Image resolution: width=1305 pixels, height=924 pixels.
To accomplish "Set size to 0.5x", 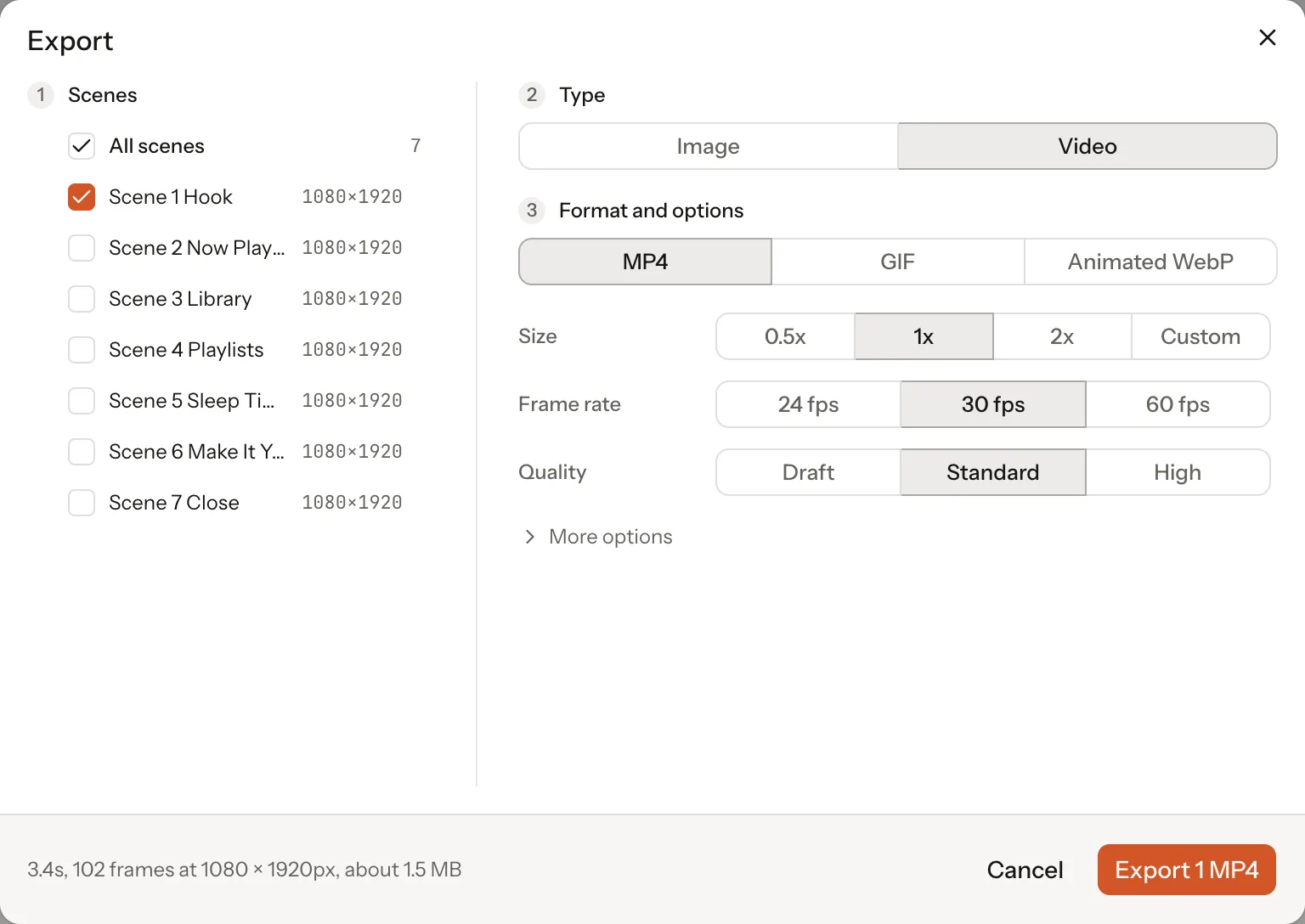I will (785, 336).
